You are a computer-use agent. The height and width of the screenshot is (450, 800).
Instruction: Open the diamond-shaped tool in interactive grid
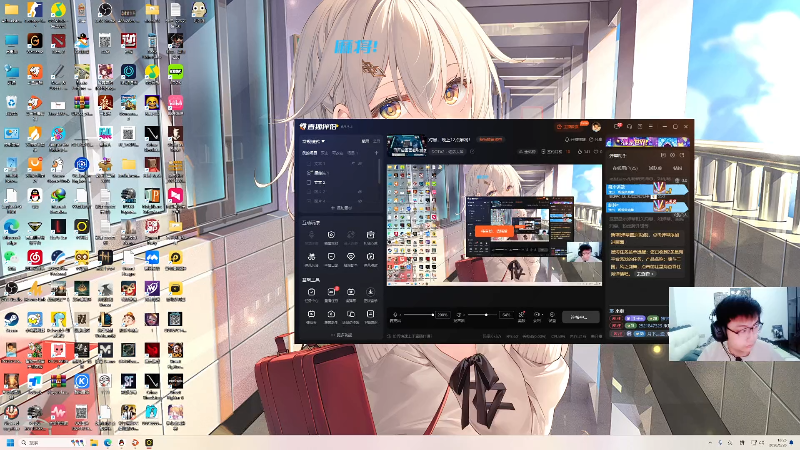tap(351, 257)
